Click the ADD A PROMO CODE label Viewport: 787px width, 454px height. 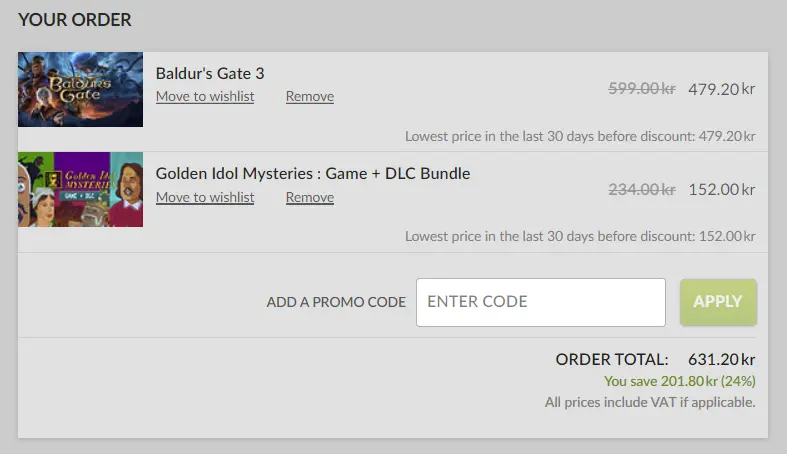[336, 302]
